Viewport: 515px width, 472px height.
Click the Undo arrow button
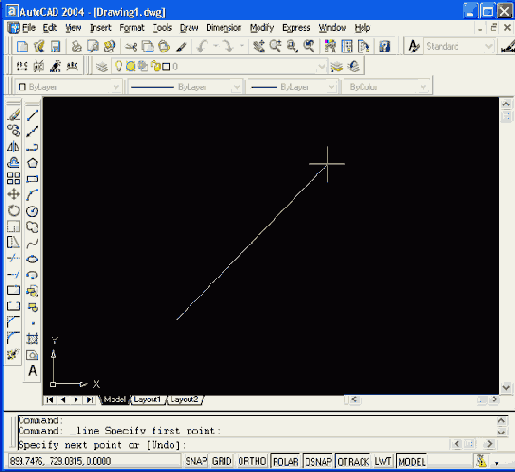[202, 46]
